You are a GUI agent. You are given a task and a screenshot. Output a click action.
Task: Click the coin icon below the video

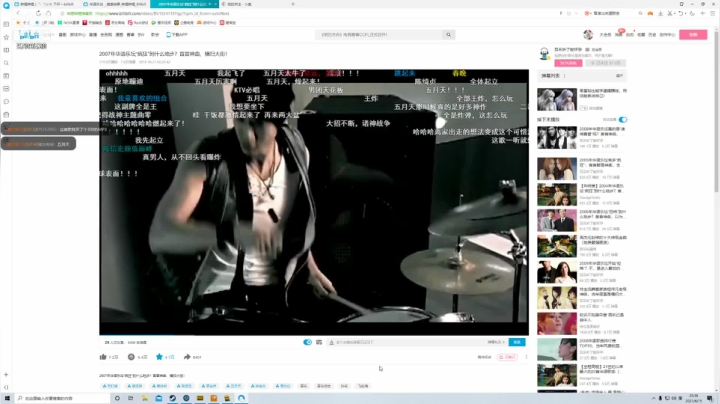(x=131, y=357)
